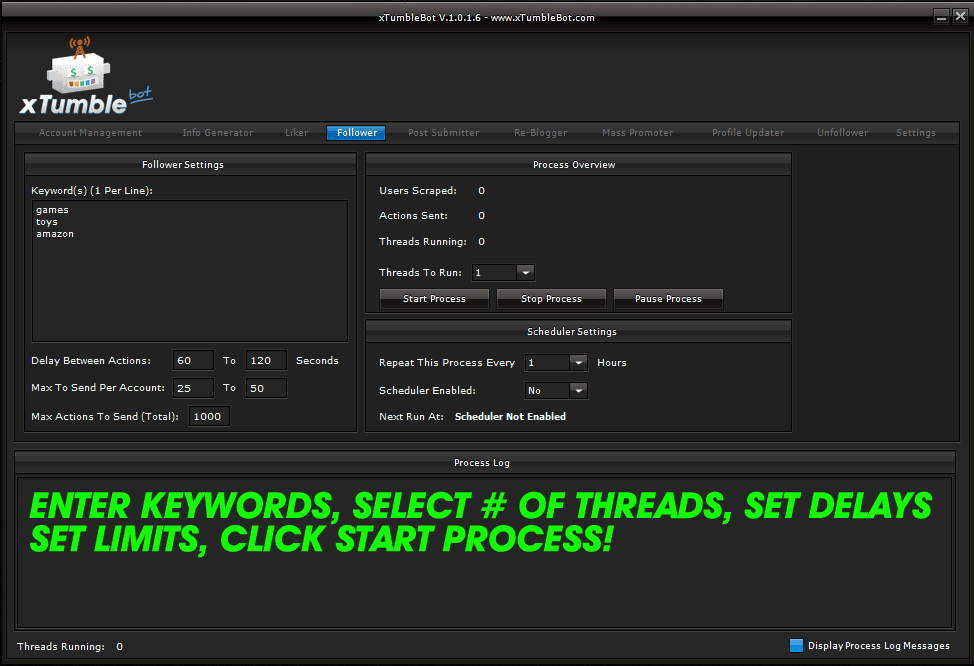Click the Max To Send minimum field 25
Viewport: 974px width, 666px height.
pos(193,388)
